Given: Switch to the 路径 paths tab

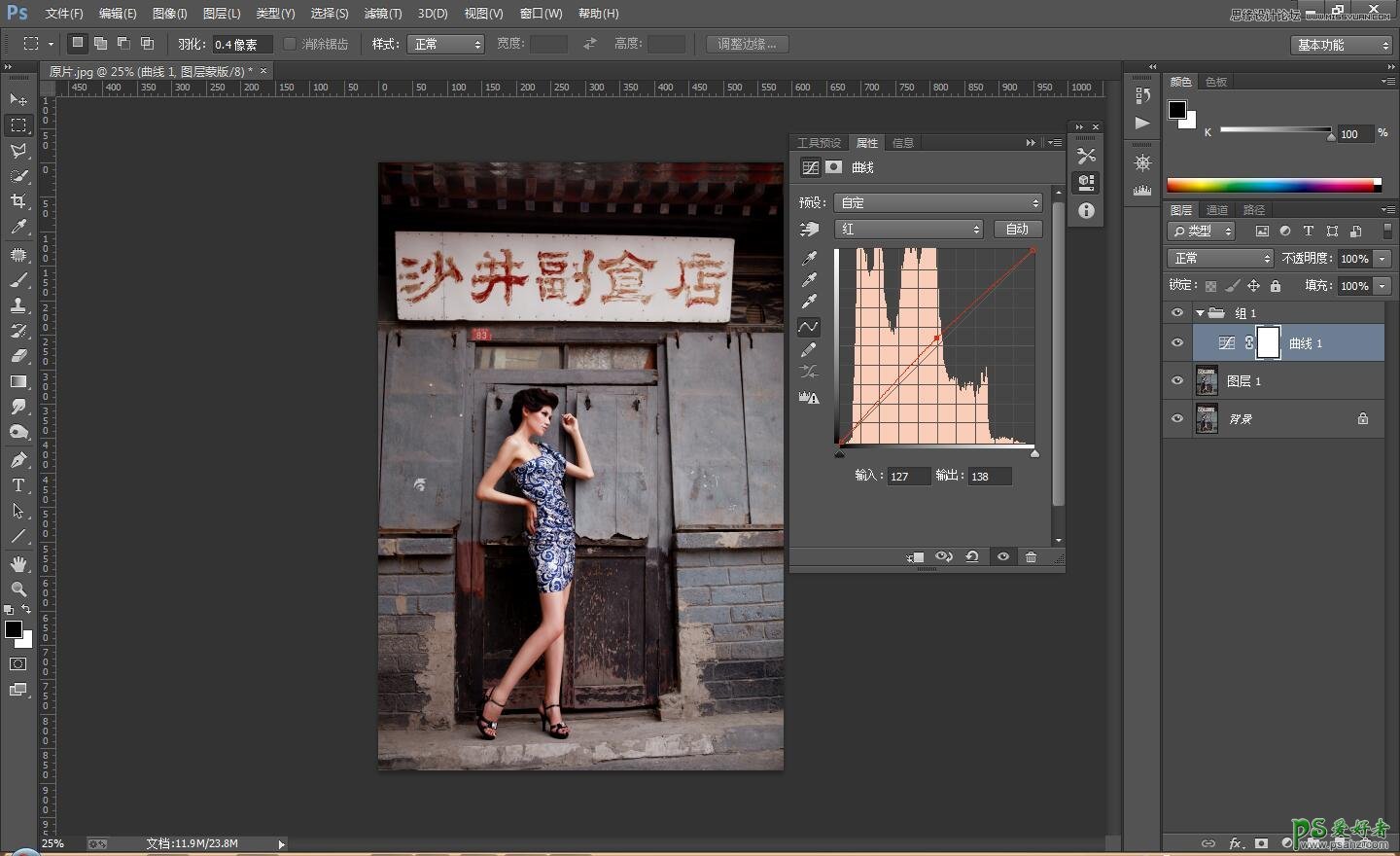Looking at the screenshot, I should 1254,210.
